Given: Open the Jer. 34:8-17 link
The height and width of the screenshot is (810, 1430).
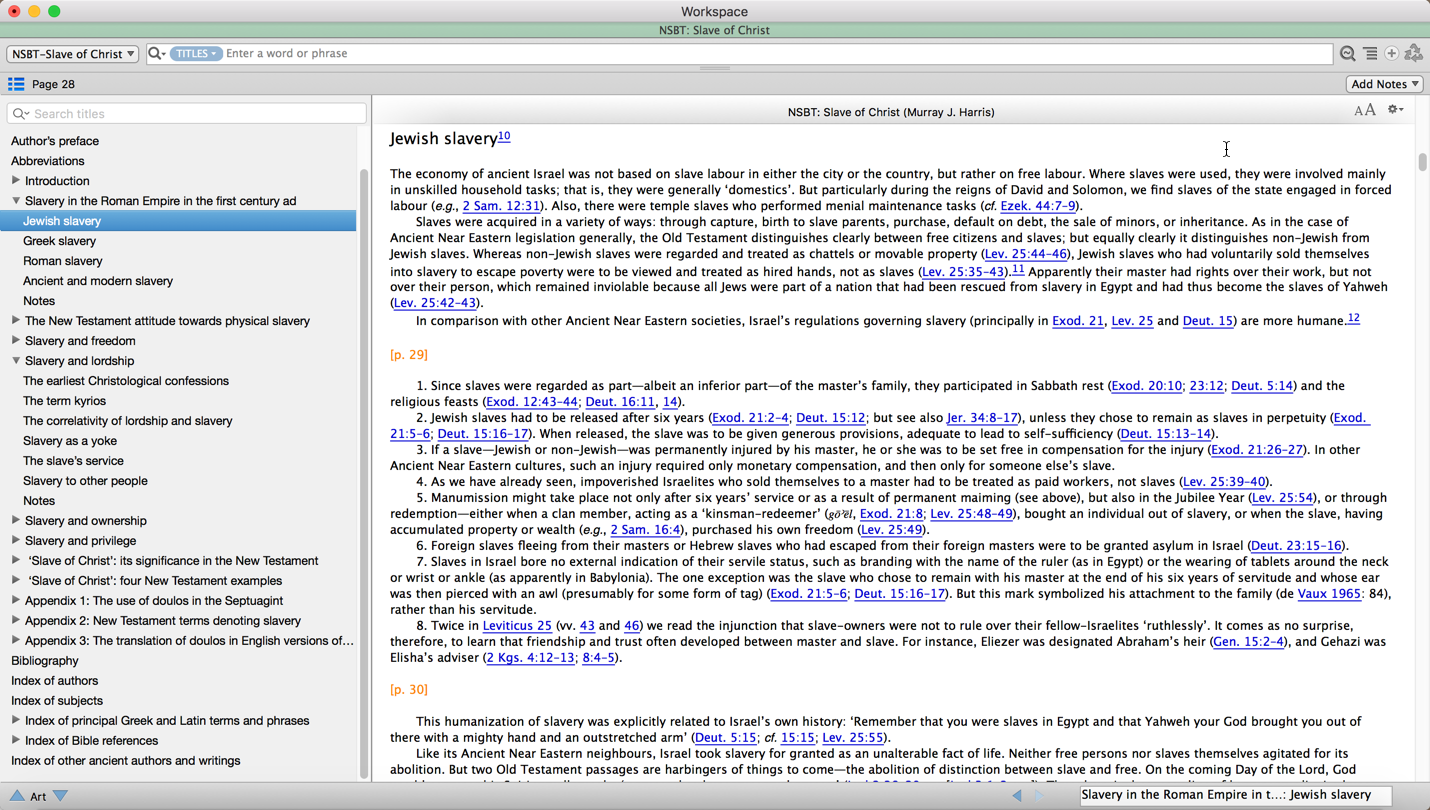Looking at the screenshot, I should 982,418.
